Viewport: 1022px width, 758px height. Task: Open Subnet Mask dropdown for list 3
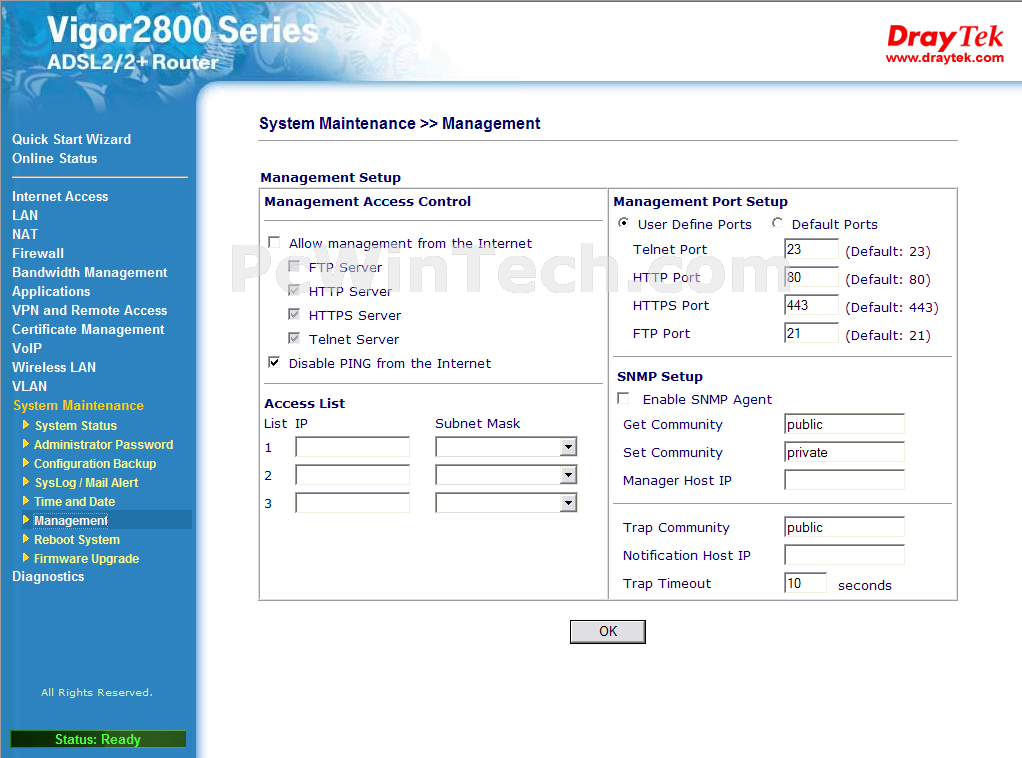(568, 503)
